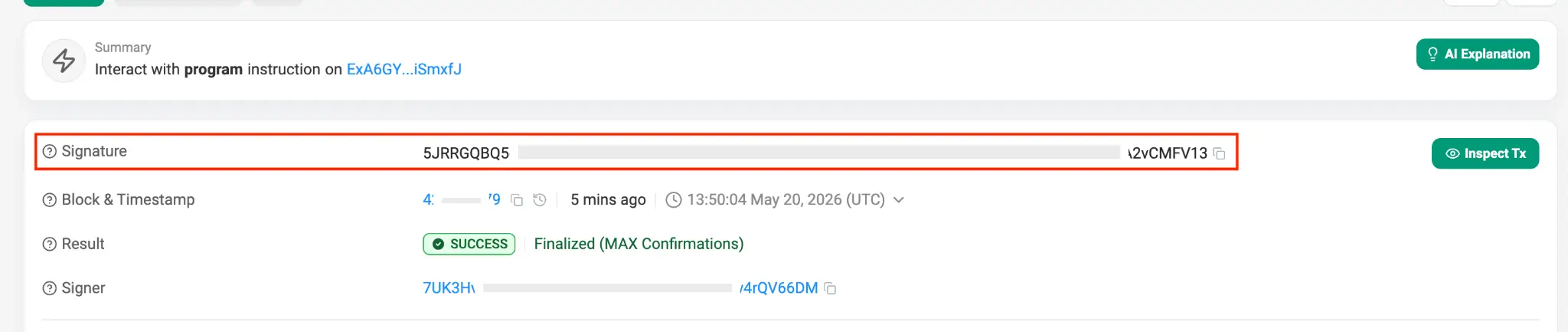Copy the block number
The height and width of the screenshot is (332, 1568).
coord(517,200)
